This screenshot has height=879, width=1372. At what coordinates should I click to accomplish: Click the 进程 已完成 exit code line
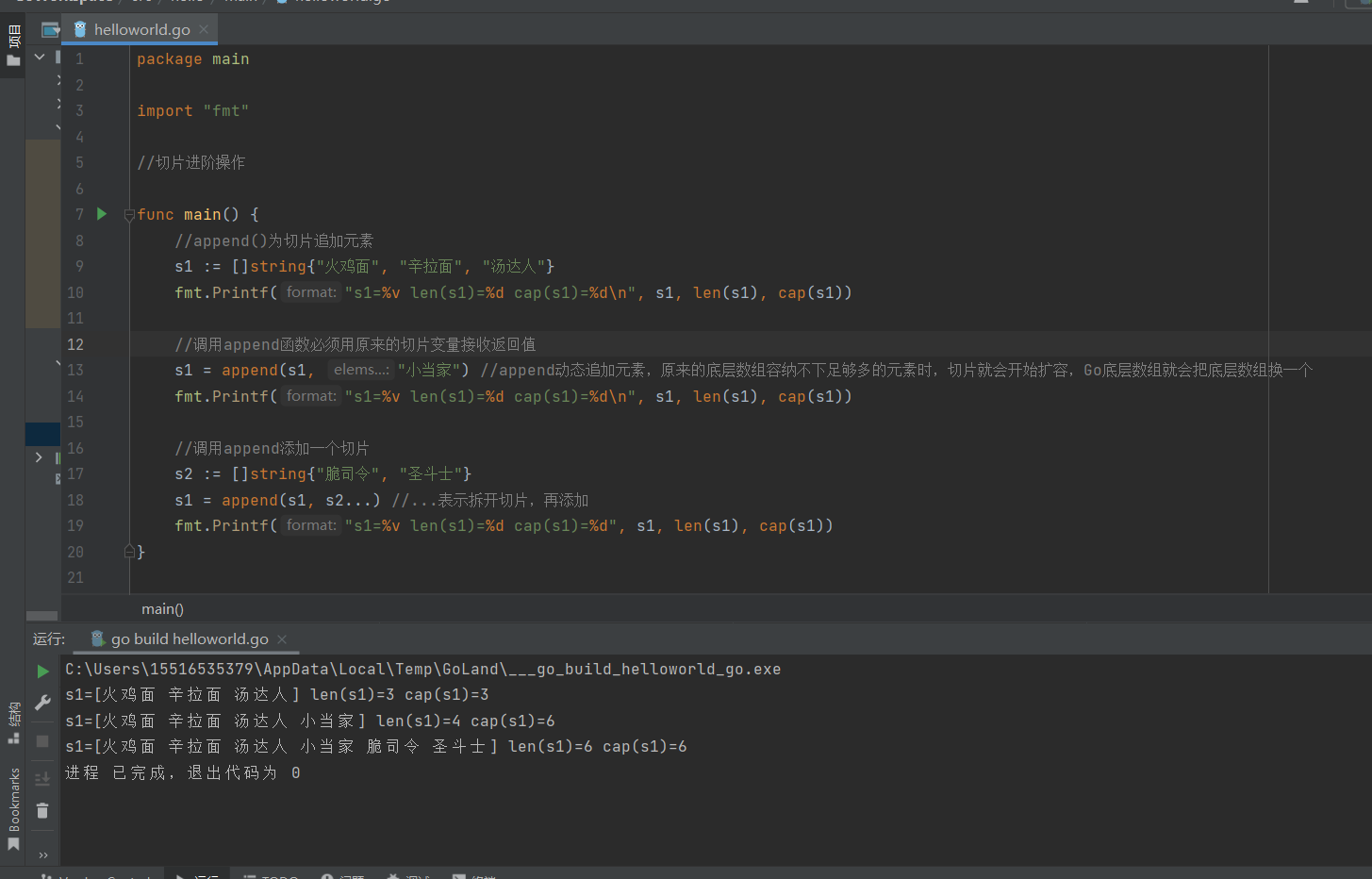pyautogui.click(x=183, y=772)
